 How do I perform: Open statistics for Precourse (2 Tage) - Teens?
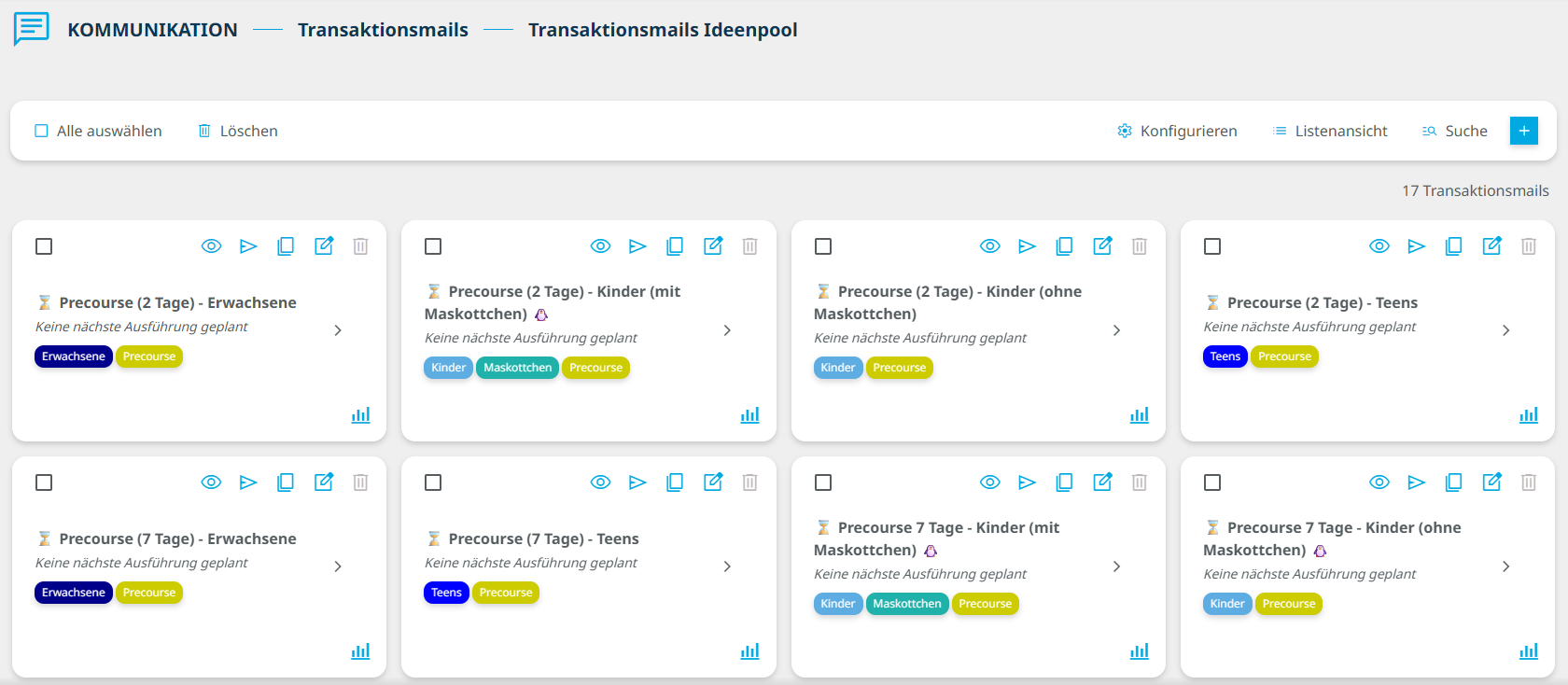(1529, 414)
